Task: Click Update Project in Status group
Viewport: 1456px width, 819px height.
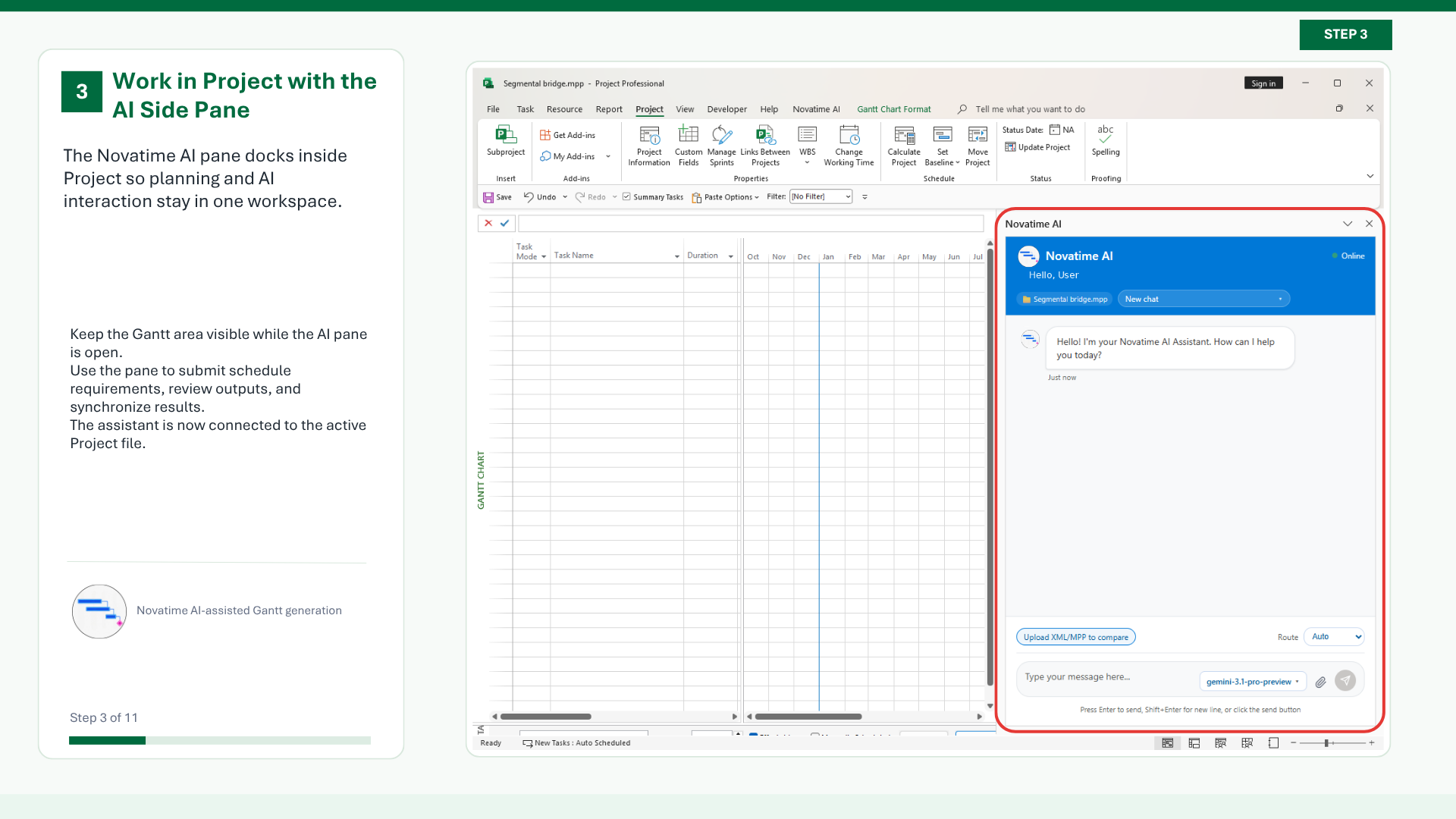Action: 1037,147
